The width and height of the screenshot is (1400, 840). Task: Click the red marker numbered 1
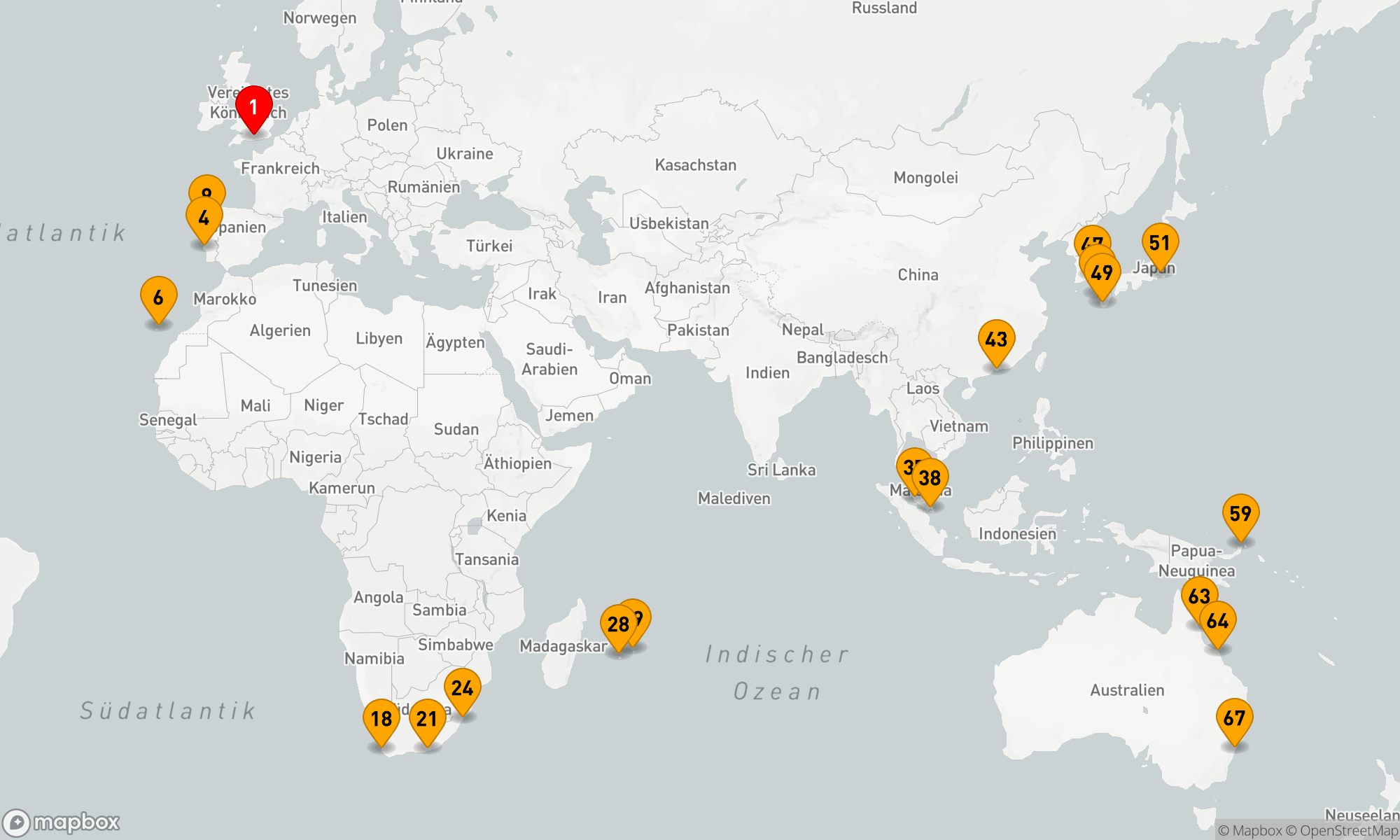[x=253, y=107]
